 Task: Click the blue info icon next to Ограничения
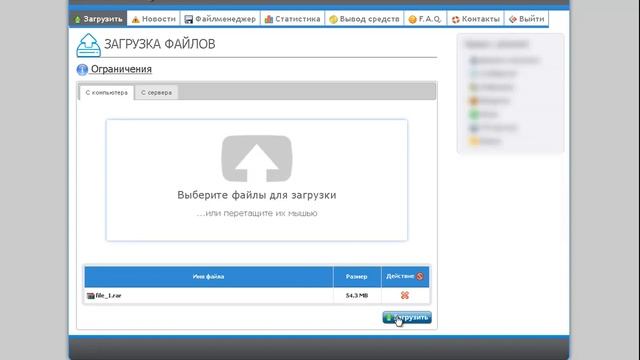[82, 69]
